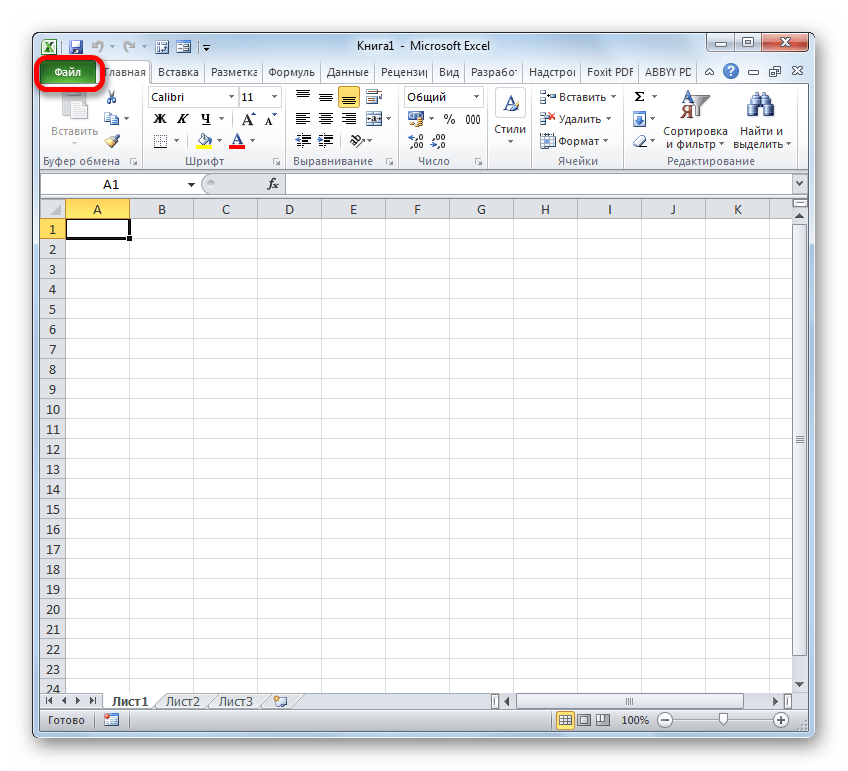Viewport: 848px width, 771px height.
Task: Open the Стили styles gallery
Action: pos(510,117)
